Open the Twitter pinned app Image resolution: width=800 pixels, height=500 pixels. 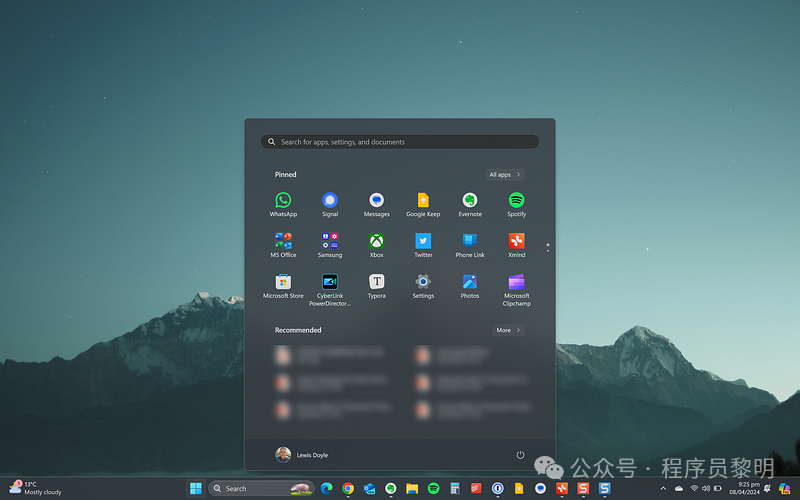tap(423, 245)
